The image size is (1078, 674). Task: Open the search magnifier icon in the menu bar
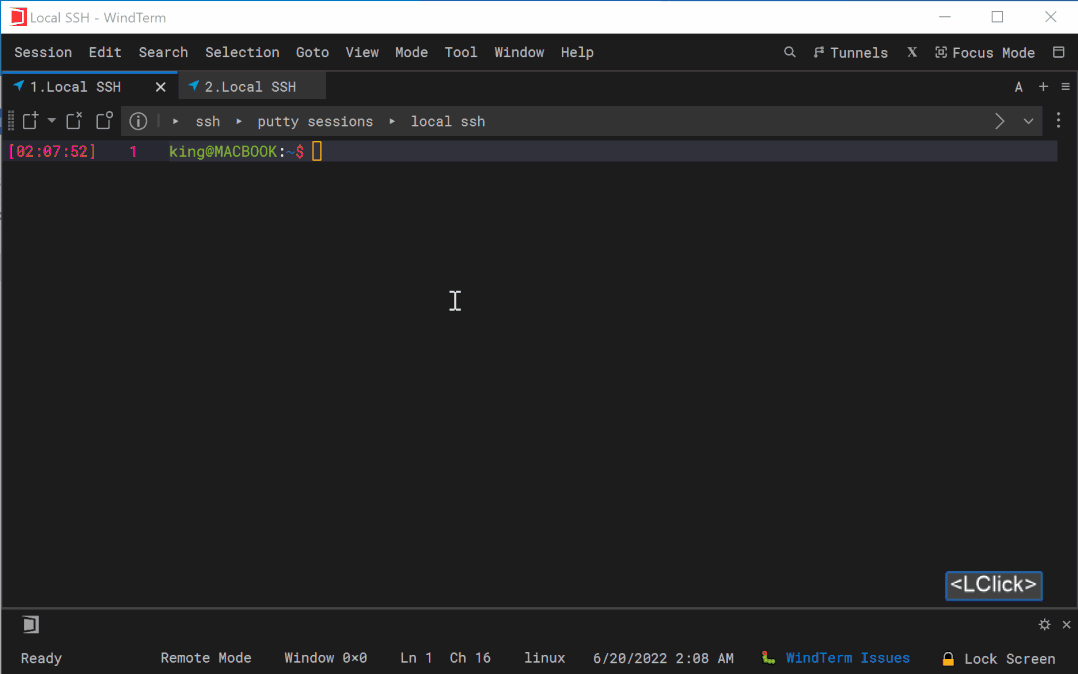[790, 52]
